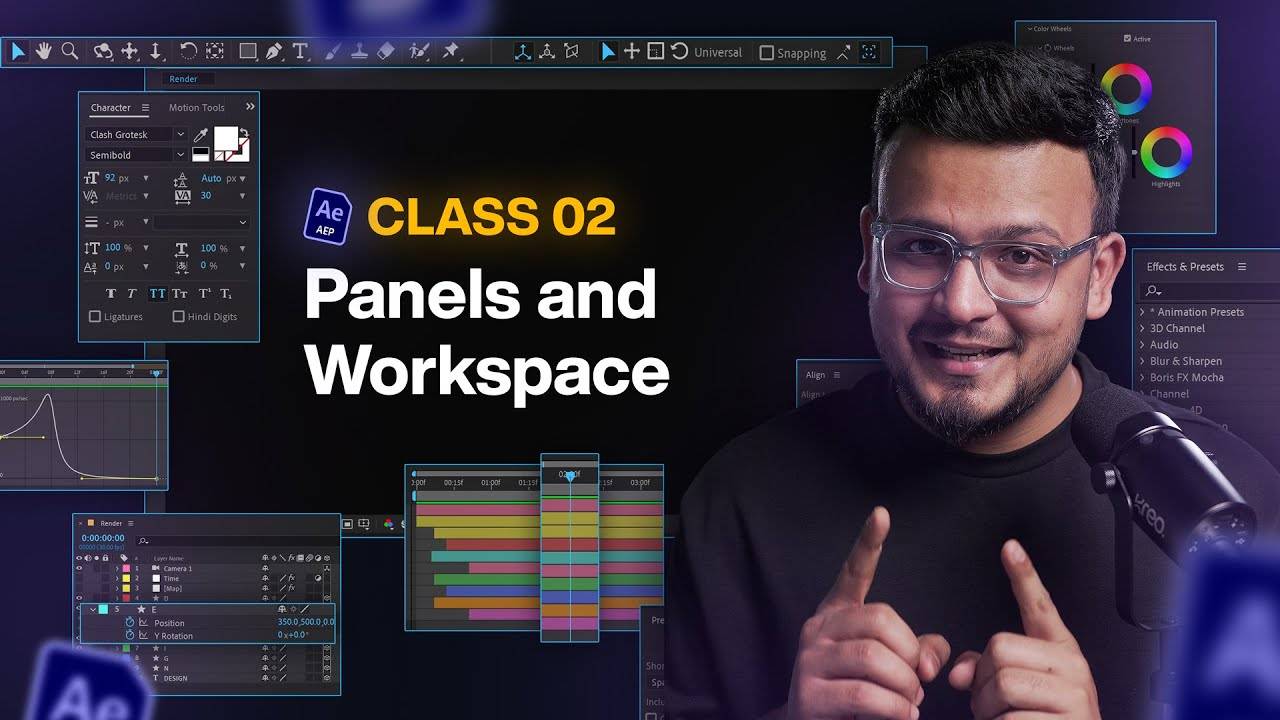Expand the Audio effects category

pyautogui.click(x=1142, y=344)
